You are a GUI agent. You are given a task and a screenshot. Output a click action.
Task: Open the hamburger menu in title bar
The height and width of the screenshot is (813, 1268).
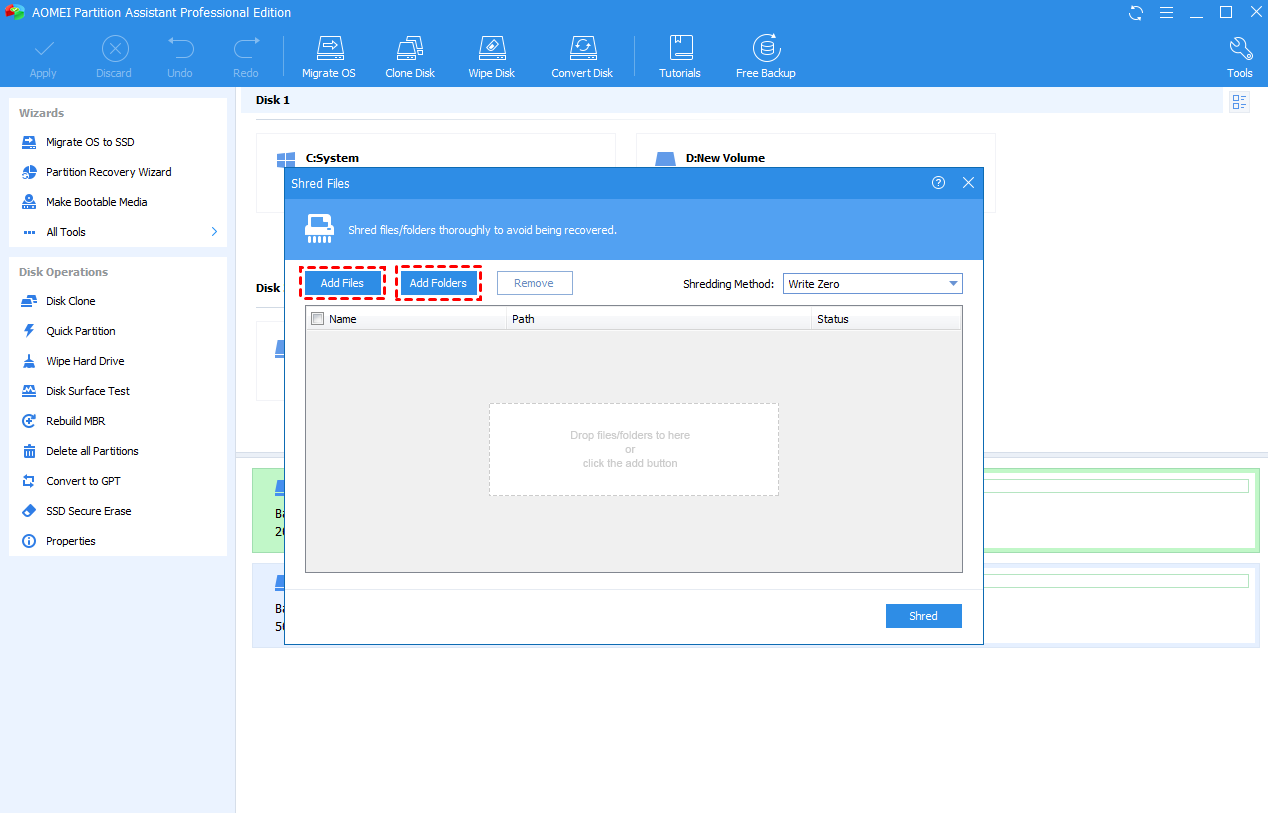(x=1166, y=13)
